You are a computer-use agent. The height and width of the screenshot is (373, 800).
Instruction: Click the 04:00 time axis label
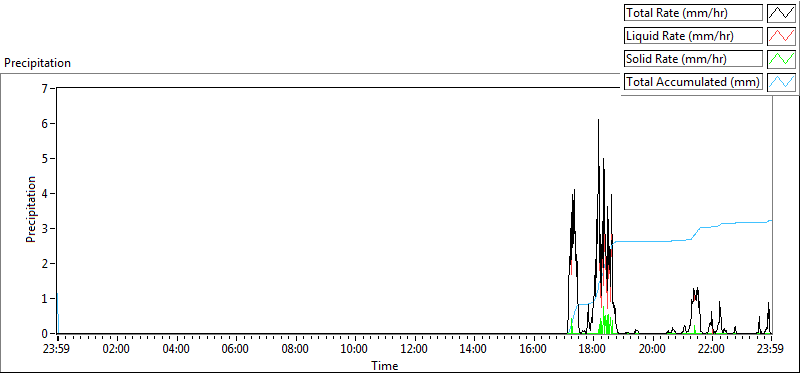(177, 350)
